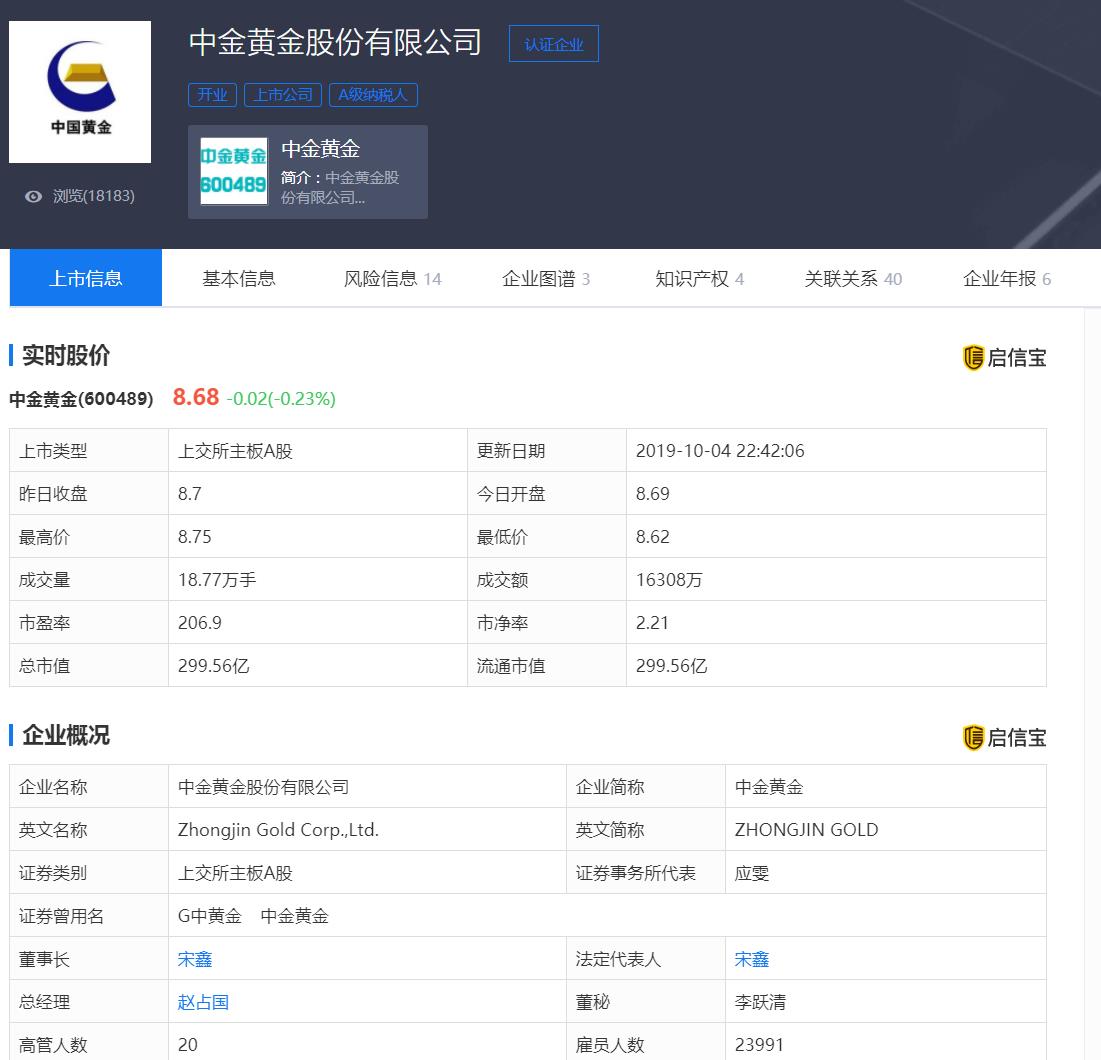This screenshot has width=1101, height=1060.
Task: Click the former name G中黄金
Action: [x=210, y=916]
